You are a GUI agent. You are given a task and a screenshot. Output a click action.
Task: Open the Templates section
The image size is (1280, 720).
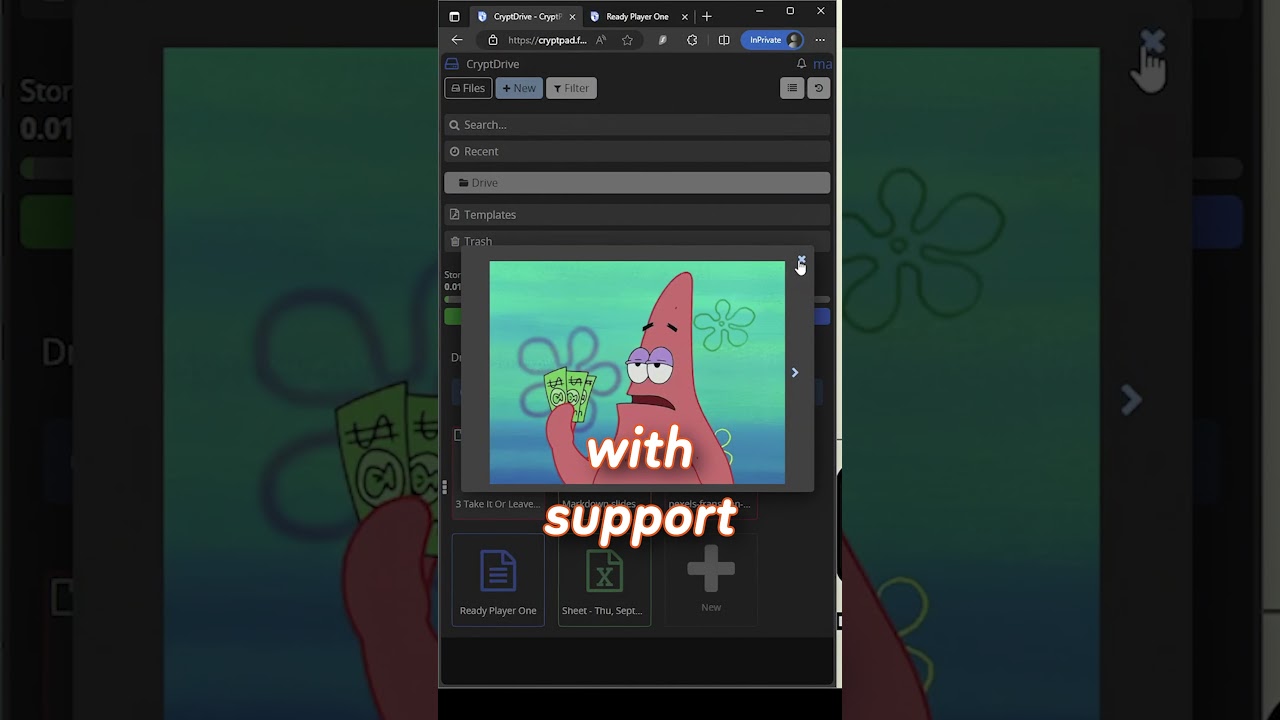(637, 215)
